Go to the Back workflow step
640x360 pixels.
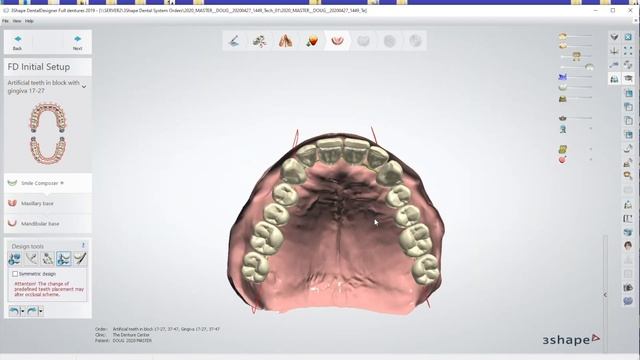(x=18, y=42)
